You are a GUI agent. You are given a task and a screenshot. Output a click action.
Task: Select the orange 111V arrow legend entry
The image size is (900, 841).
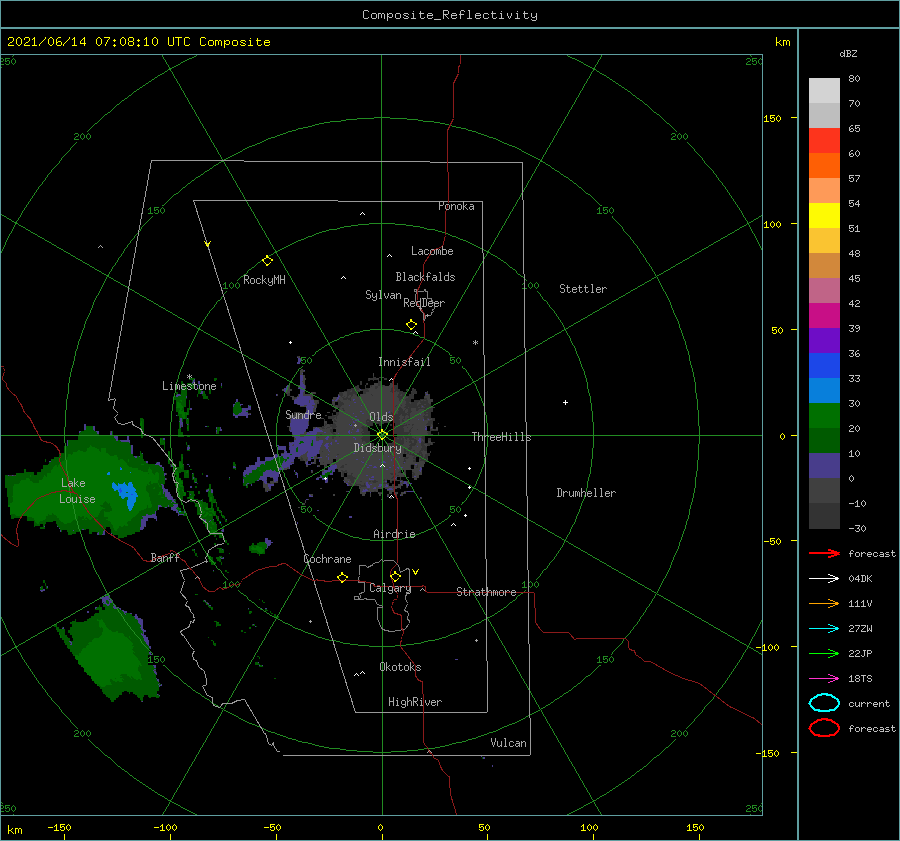click(824, 603)
